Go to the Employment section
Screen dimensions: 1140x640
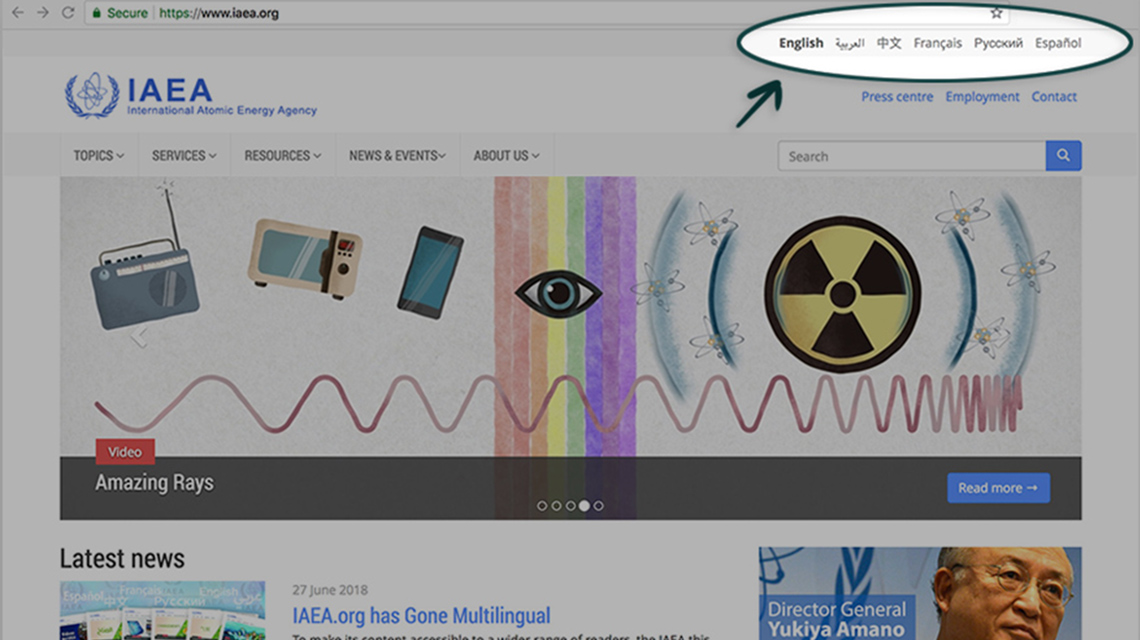pos(982,97)
